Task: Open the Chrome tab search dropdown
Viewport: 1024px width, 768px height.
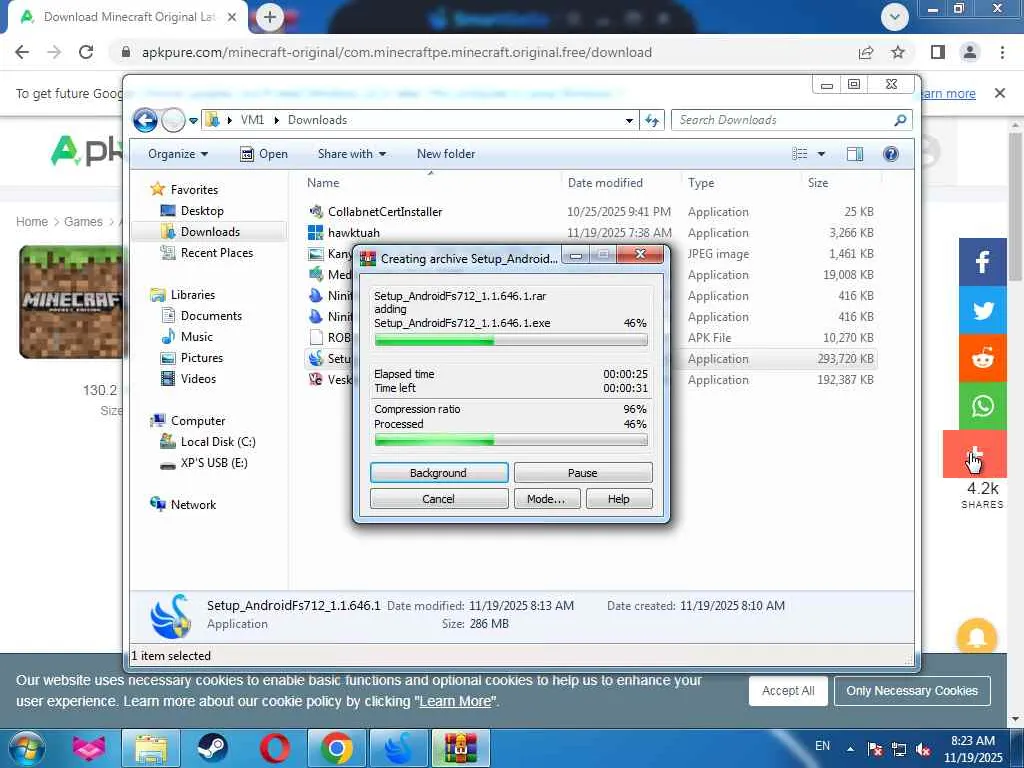Action: click(895, 17)
